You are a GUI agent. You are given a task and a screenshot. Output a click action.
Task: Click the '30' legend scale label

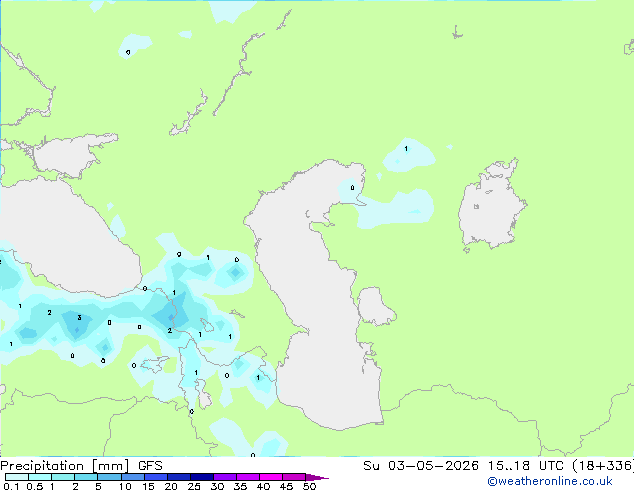(217, 486)
